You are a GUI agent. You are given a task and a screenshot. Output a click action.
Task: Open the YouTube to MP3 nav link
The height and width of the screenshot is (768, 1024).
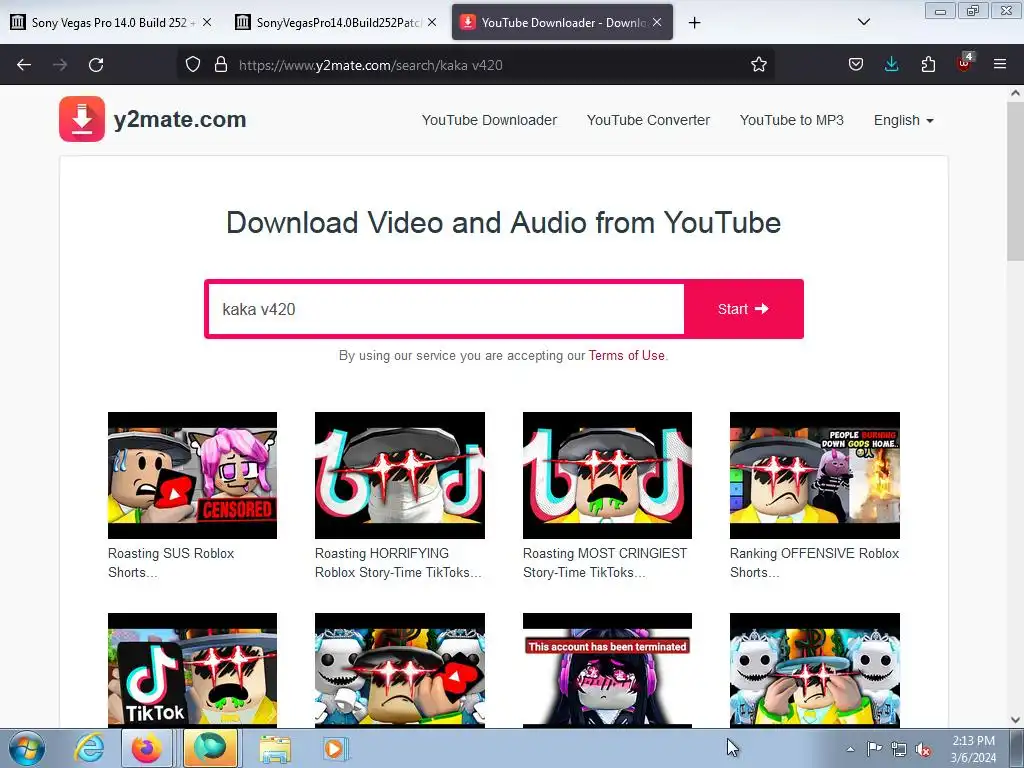792,120
